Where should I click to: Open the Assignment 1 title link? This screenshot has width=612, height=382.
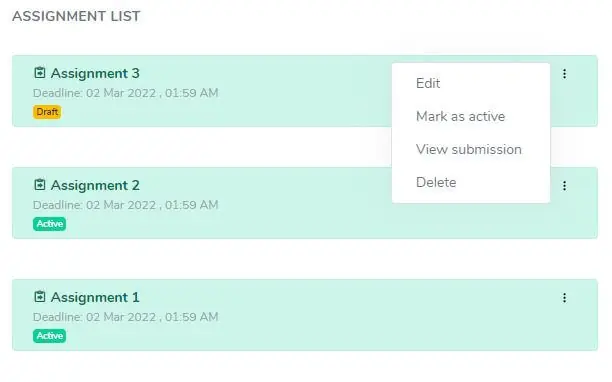tap(95, 297)
